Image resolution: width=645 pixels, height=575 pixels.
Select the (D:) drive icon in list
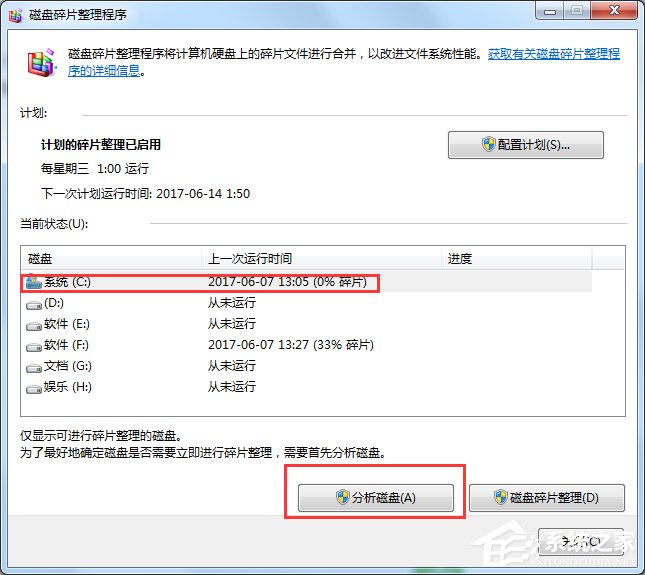click(33, 303)
